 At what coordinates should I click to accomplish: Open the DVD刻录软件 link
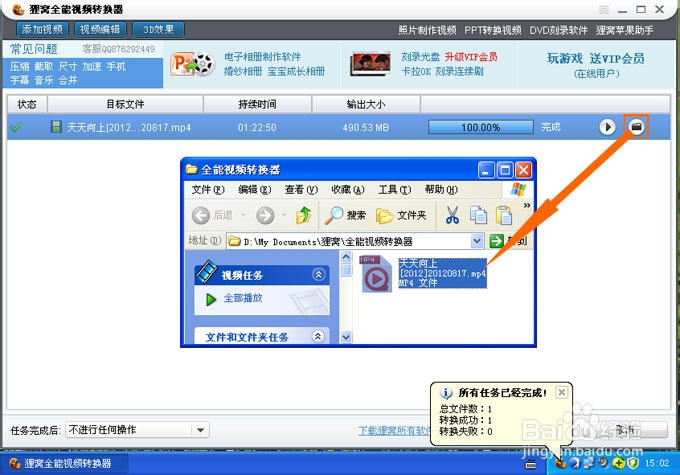pos(558,30)
